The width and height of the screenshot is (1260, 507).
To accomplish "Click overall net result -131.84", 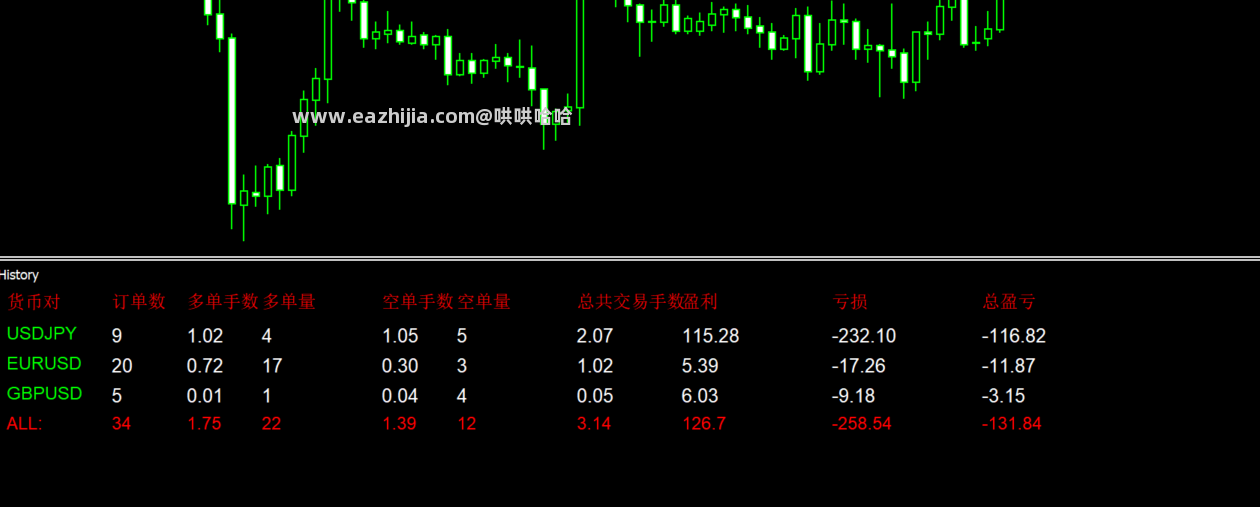I will tap(1012, 424).
